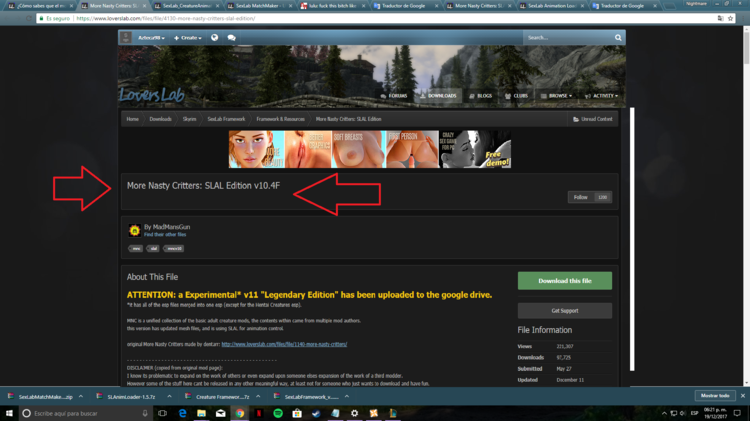The width and height of the screenshot is (750, 421).
Task: Open the action center notifications icon
Action: (x=738, y=413)
